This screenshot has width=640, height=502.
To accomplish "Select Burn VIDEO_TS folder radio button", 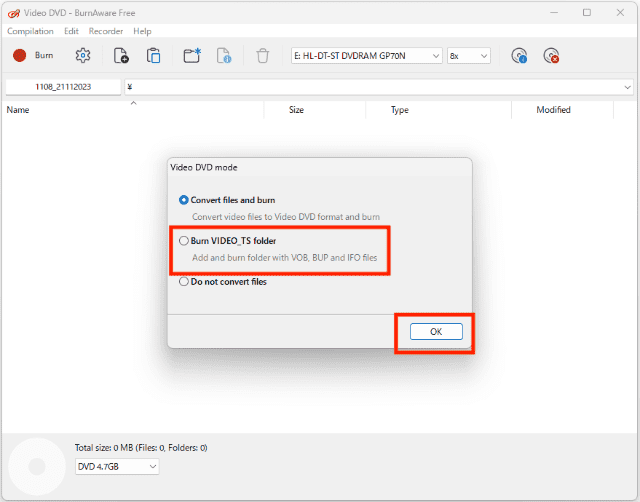I will [184, 241].
